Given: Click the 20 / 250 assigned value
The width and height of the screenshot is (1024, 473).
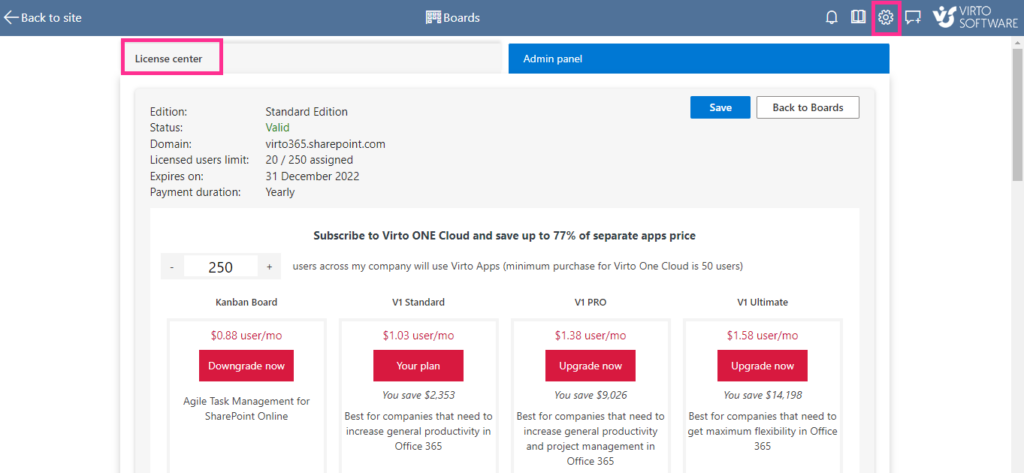Looking at the screenshot, I should 309,160.
